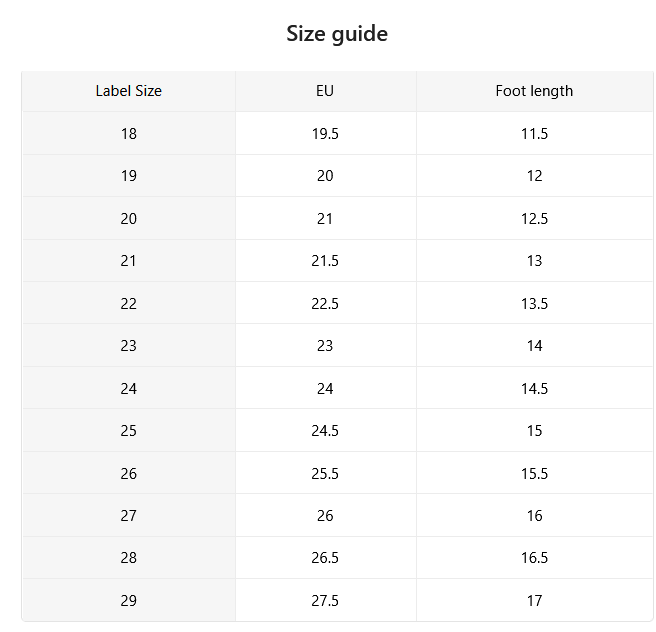Select the Label Size column header
The height and width of the screenshot is (632, 656).
point(128,91)
